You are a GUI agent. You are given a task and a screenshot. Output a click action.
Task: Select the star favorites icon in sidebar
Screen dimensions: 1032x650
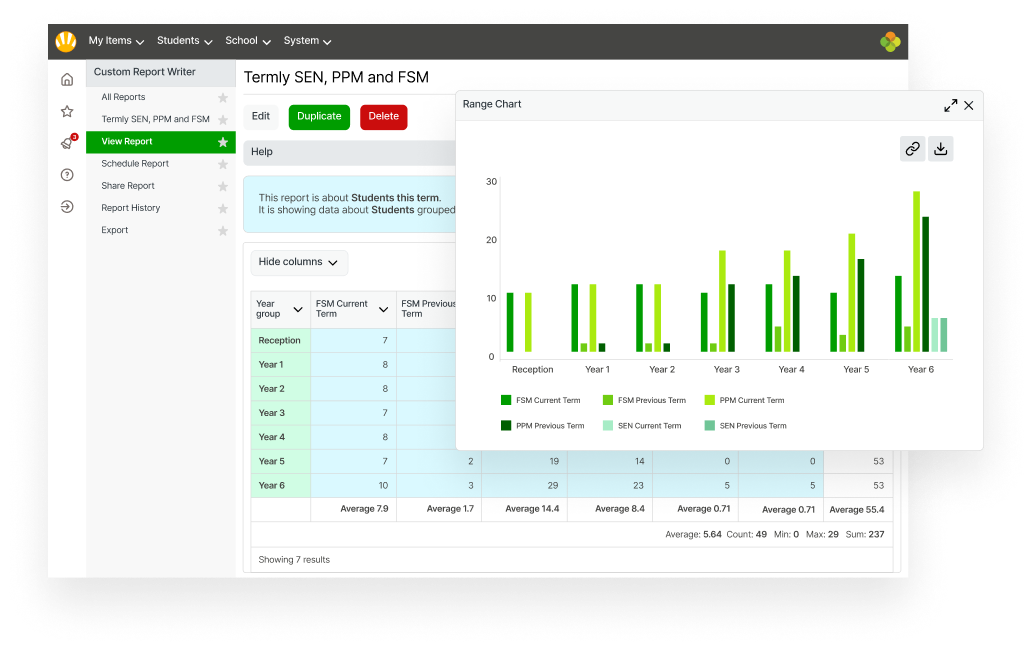66,110
